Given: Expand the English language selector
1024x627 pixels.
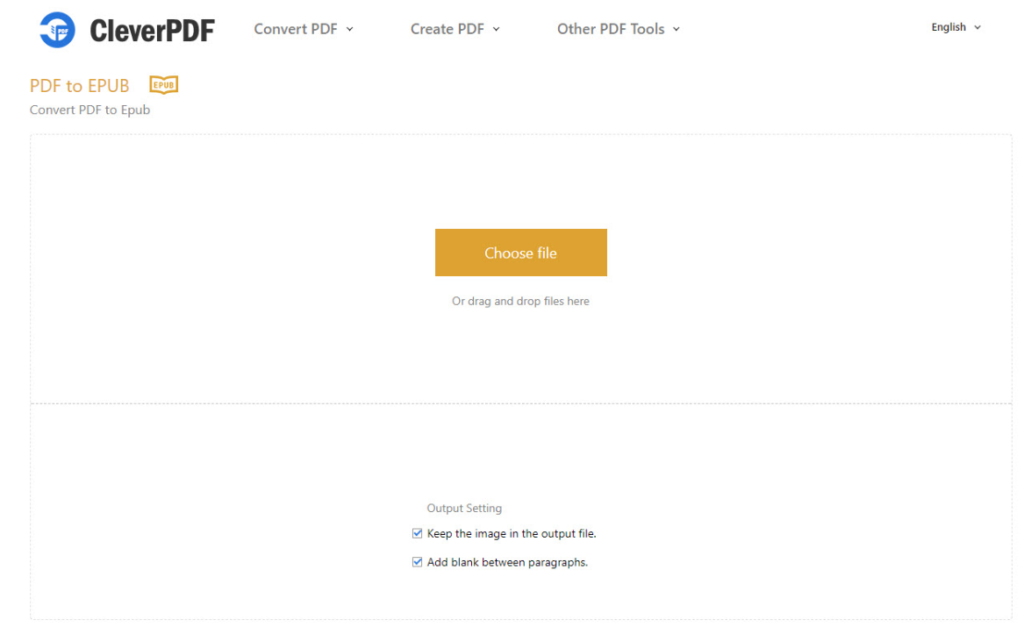Looking at the screenshot, I should [x=949, y=27].
